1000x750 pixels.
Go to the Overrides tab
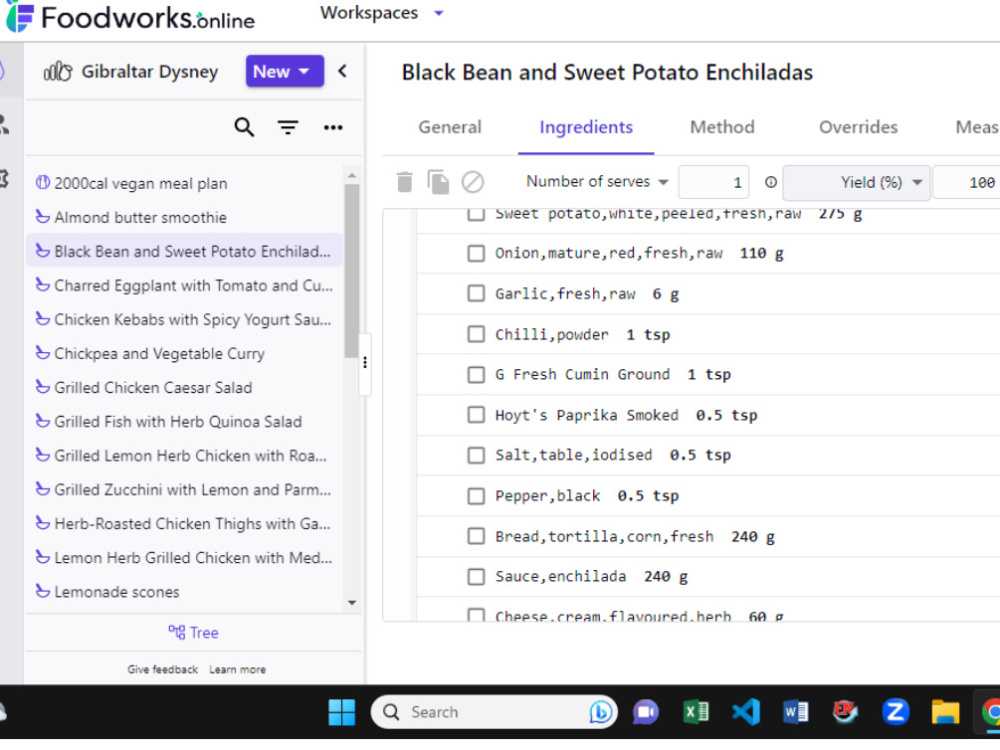[x=858, y=128]
